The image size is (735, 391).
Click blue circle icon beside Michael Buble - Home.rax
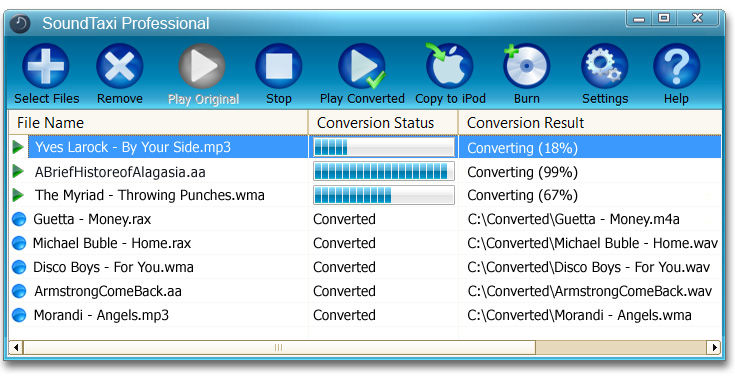coord(19,243)
